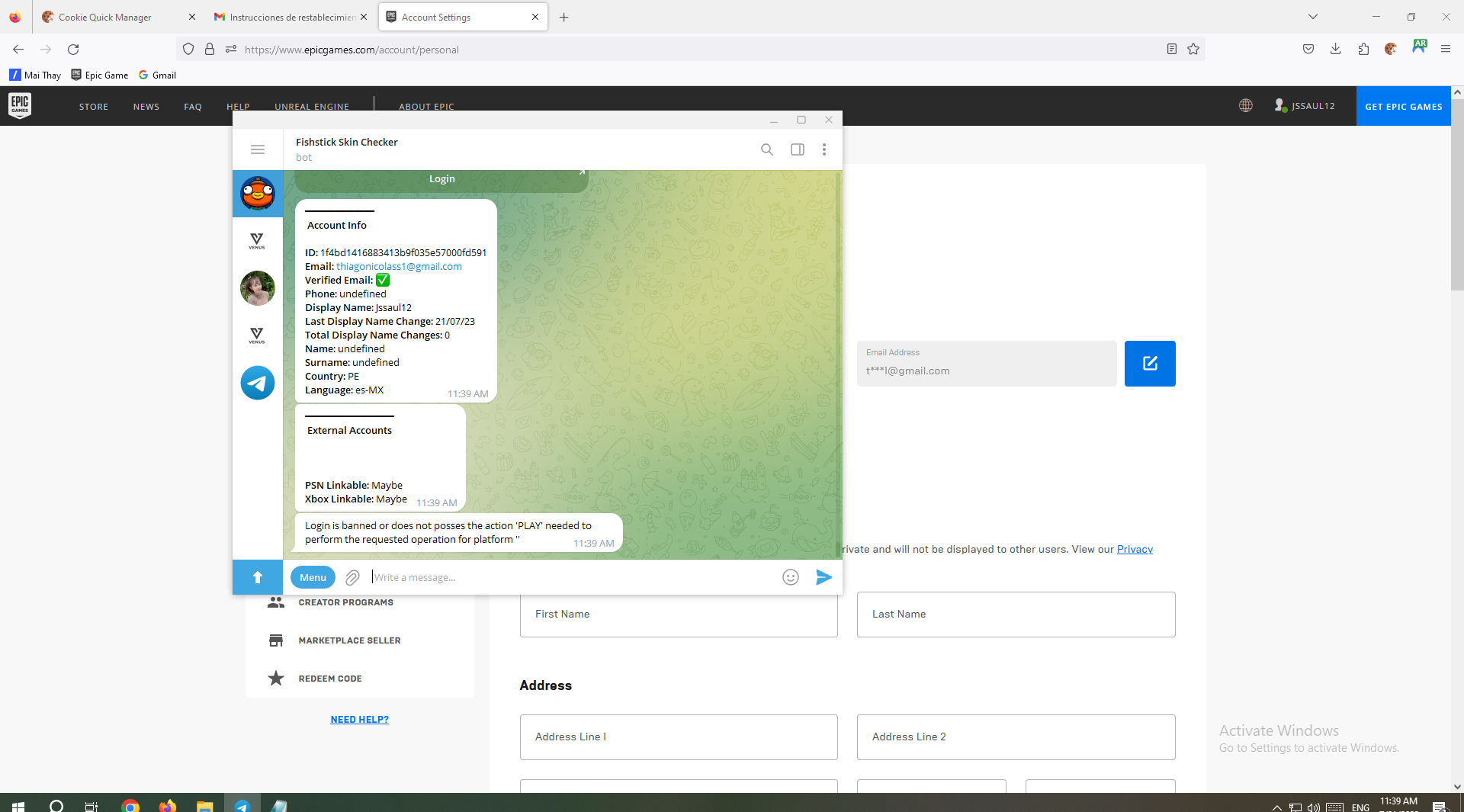Open the Gmail bookmark
This screenshot has width=1464, height=812.
pos(158,75)
